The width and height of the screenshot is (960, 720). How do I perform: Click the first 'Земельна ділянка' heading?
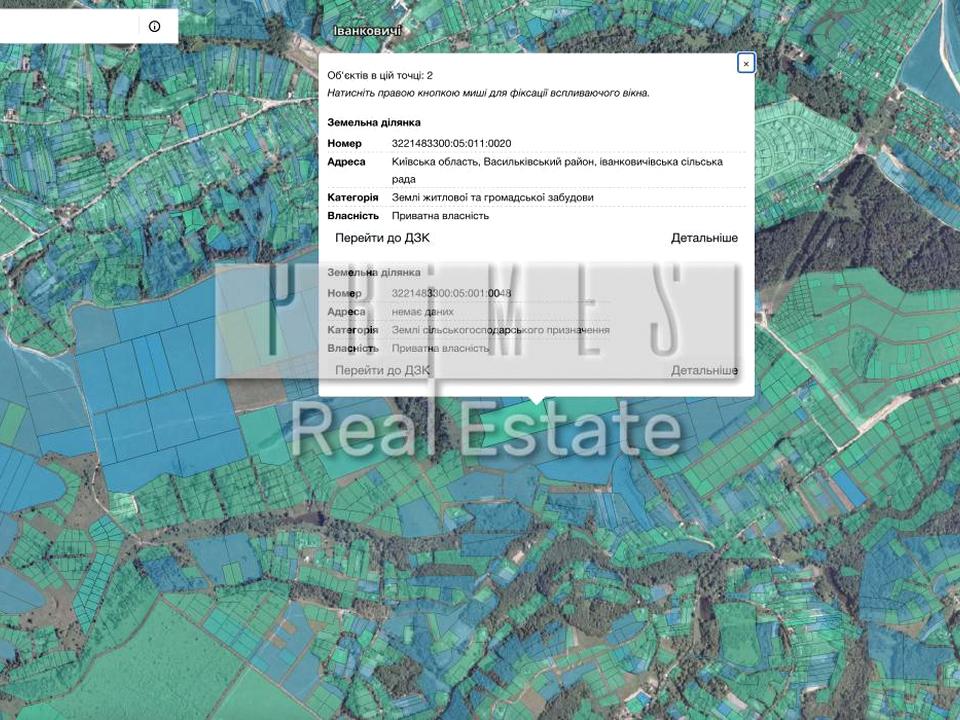click(374, 122)
